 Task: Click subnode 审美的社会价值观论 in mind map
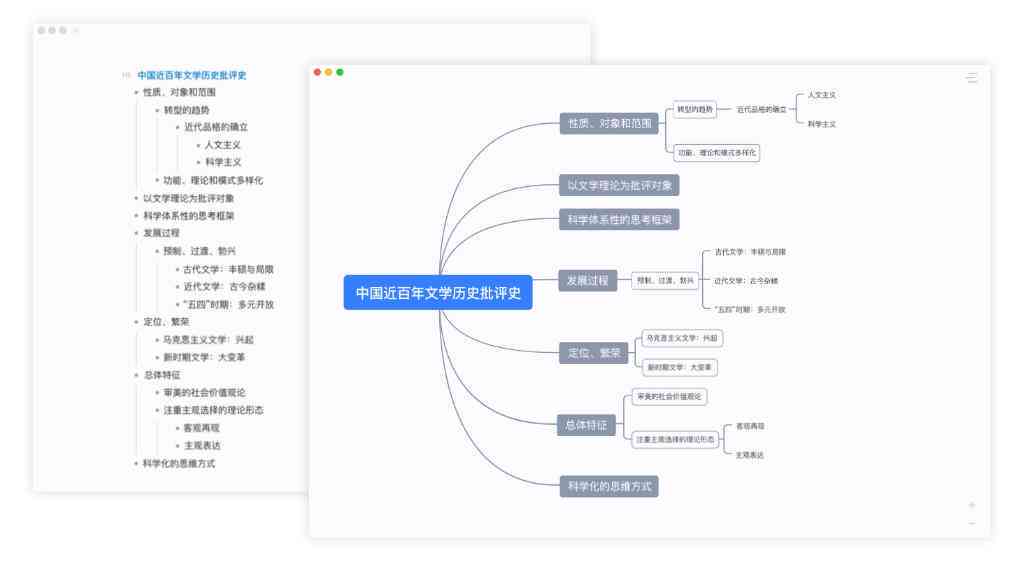(669, 396)
